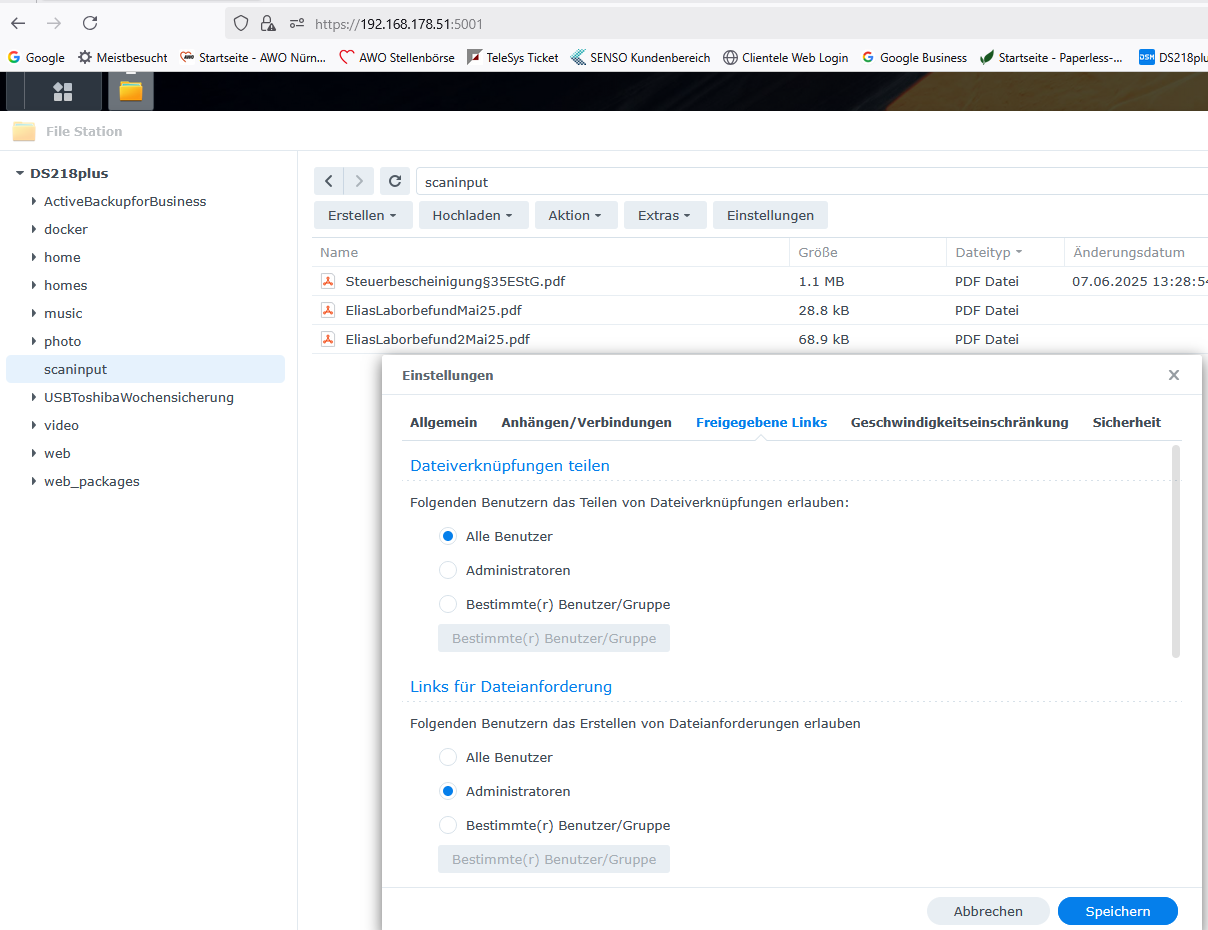Click the Speichern button
Image resolution: width=1208 pixels, height=930 pixels.
coord(1118,911)
